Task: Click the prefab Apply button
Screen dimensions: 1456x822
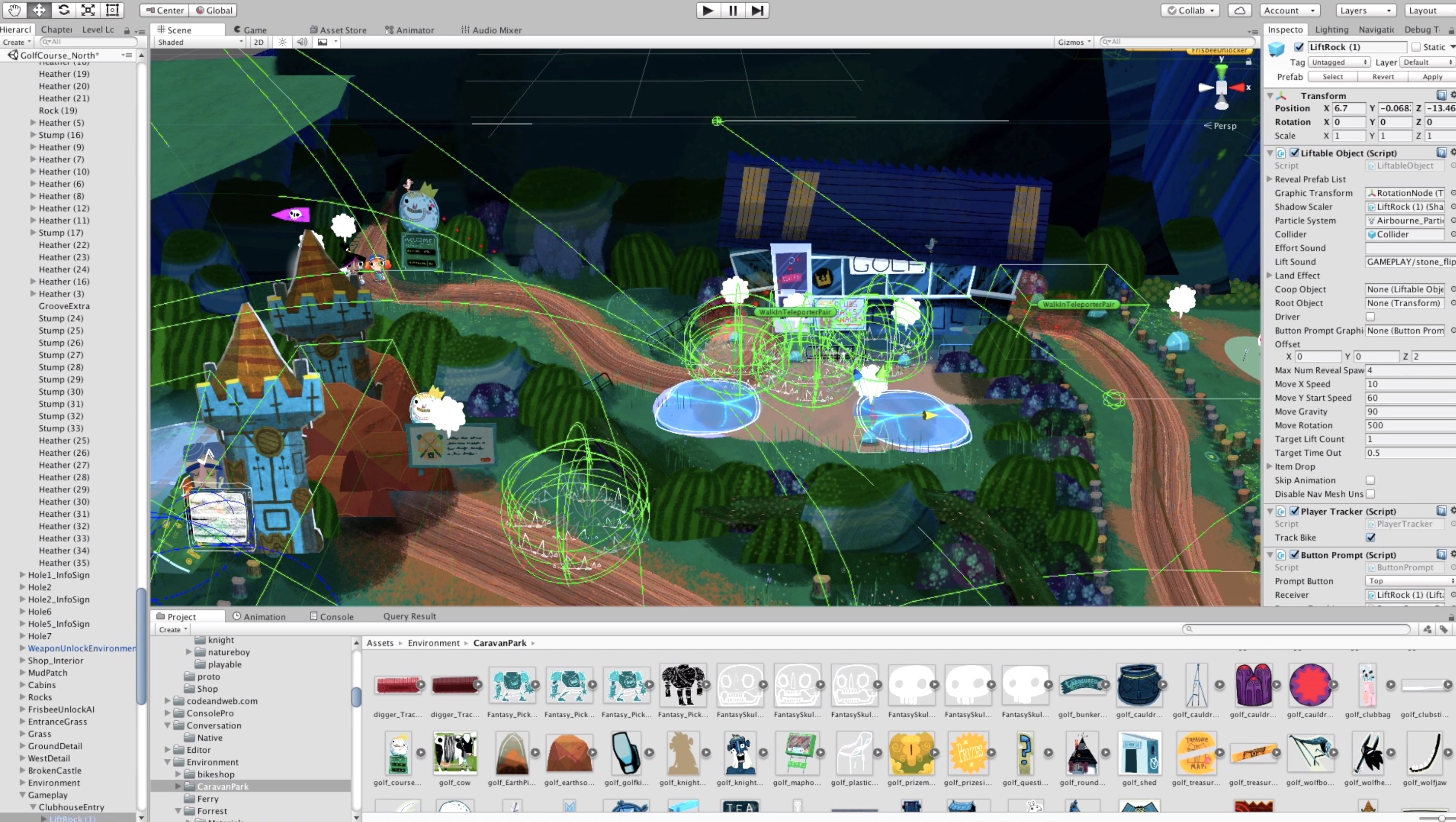Action: pyautogui.click(x=1432, y=77)
